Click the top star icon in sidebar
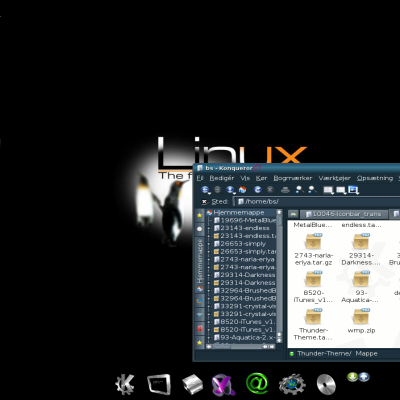This screenshot has width=400, height=400. click(199, 215)
